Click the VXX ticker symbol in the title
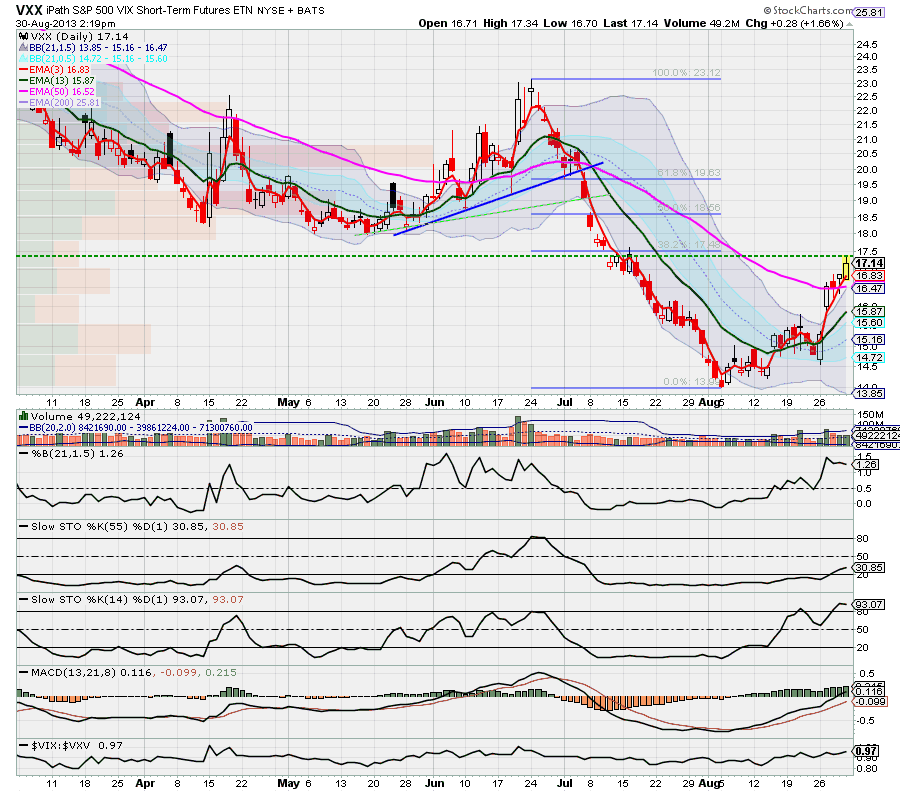The width and height of the screenshot is (900, 792). (x=29, y=10)
